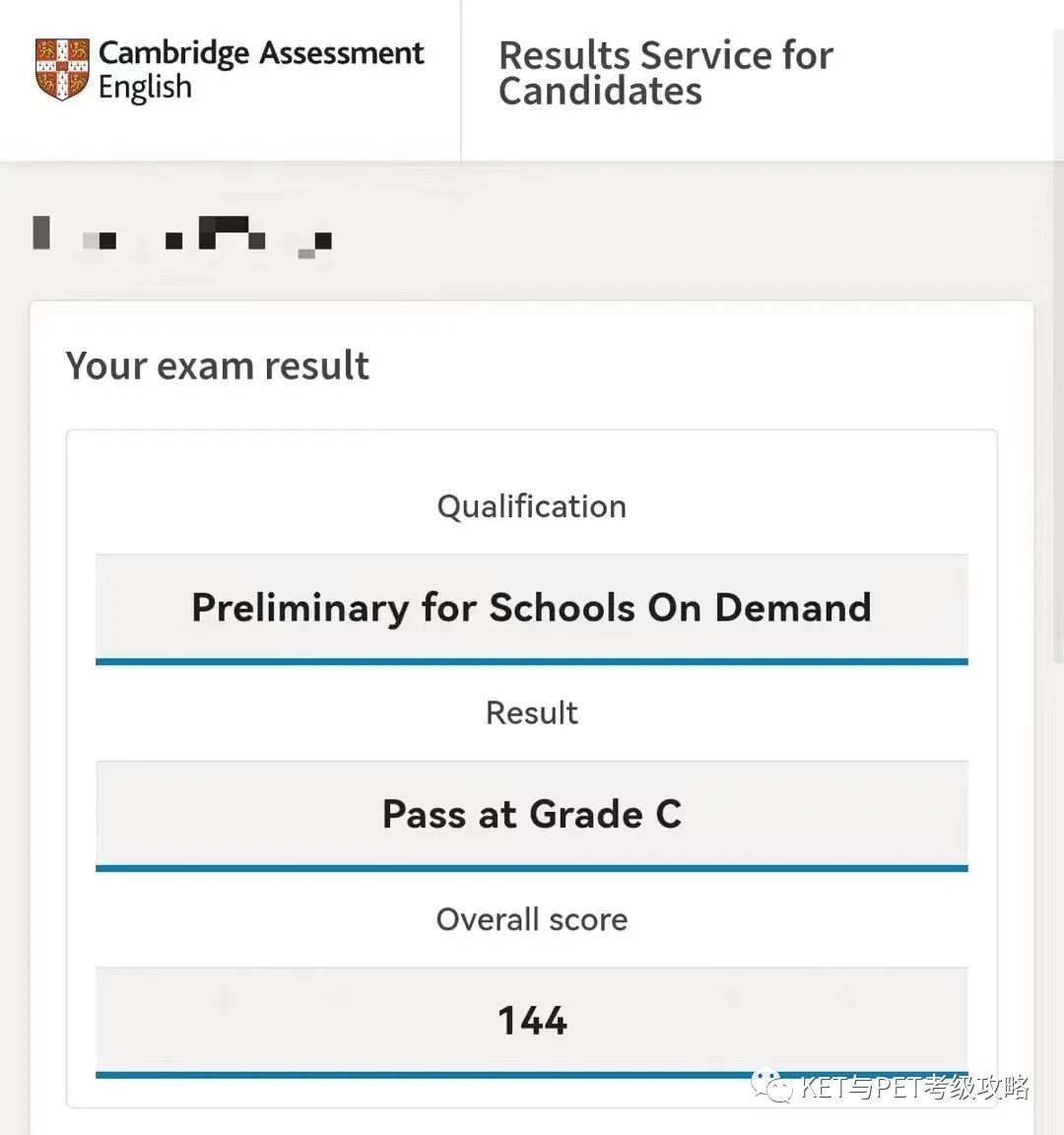Click the Overall score label
The image size is (1064, 1135).
click(532, 919)
